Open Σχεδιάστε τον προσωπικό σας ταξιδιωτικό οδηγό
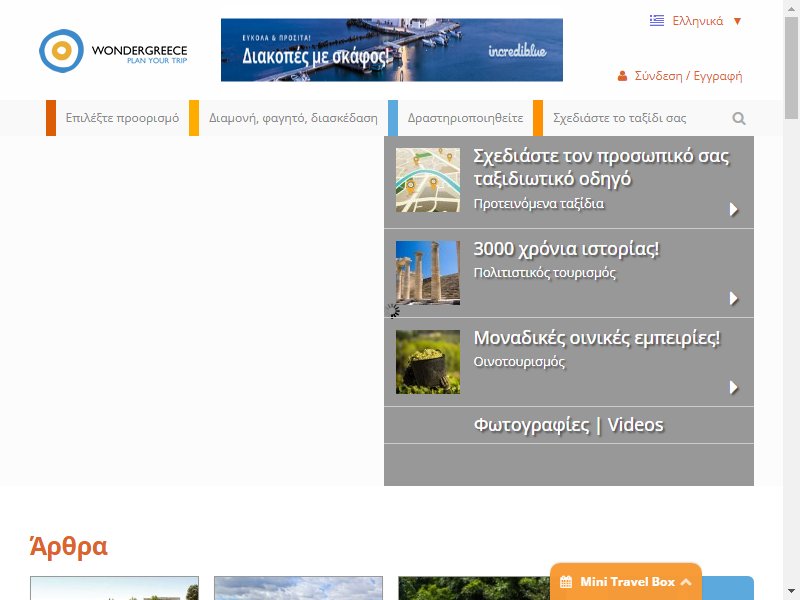Viewport: 800px width, 600px height. pos(601,167)
